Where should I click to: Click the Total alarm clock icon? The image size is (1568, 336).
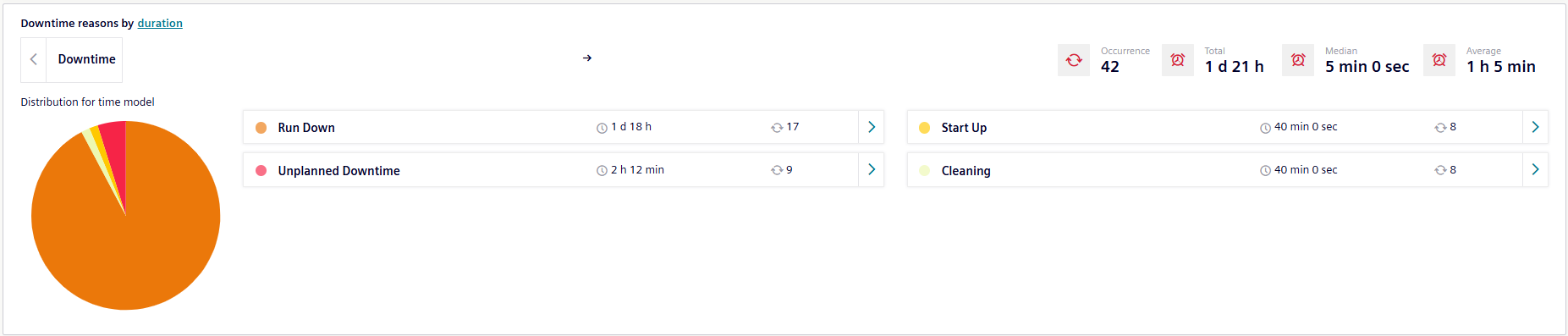click(x=1178, y=60)
